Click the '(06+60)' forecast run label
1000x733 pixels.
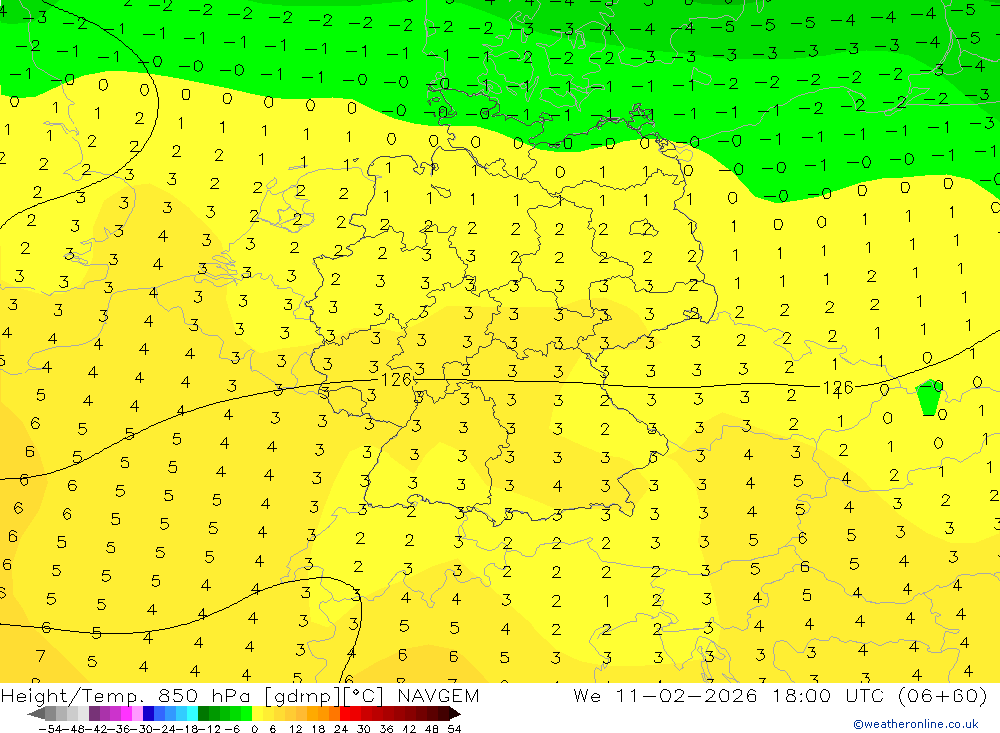click(943, 695)
